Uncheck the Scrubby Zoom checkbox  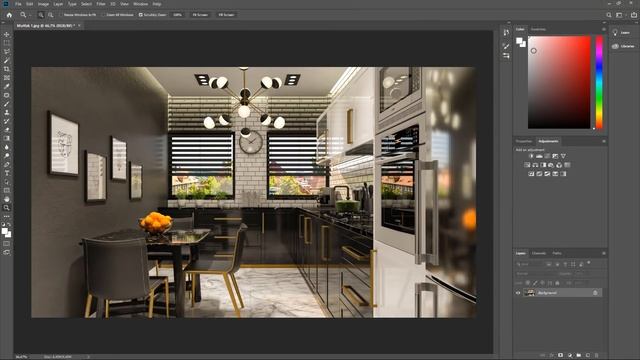[140, 15]
